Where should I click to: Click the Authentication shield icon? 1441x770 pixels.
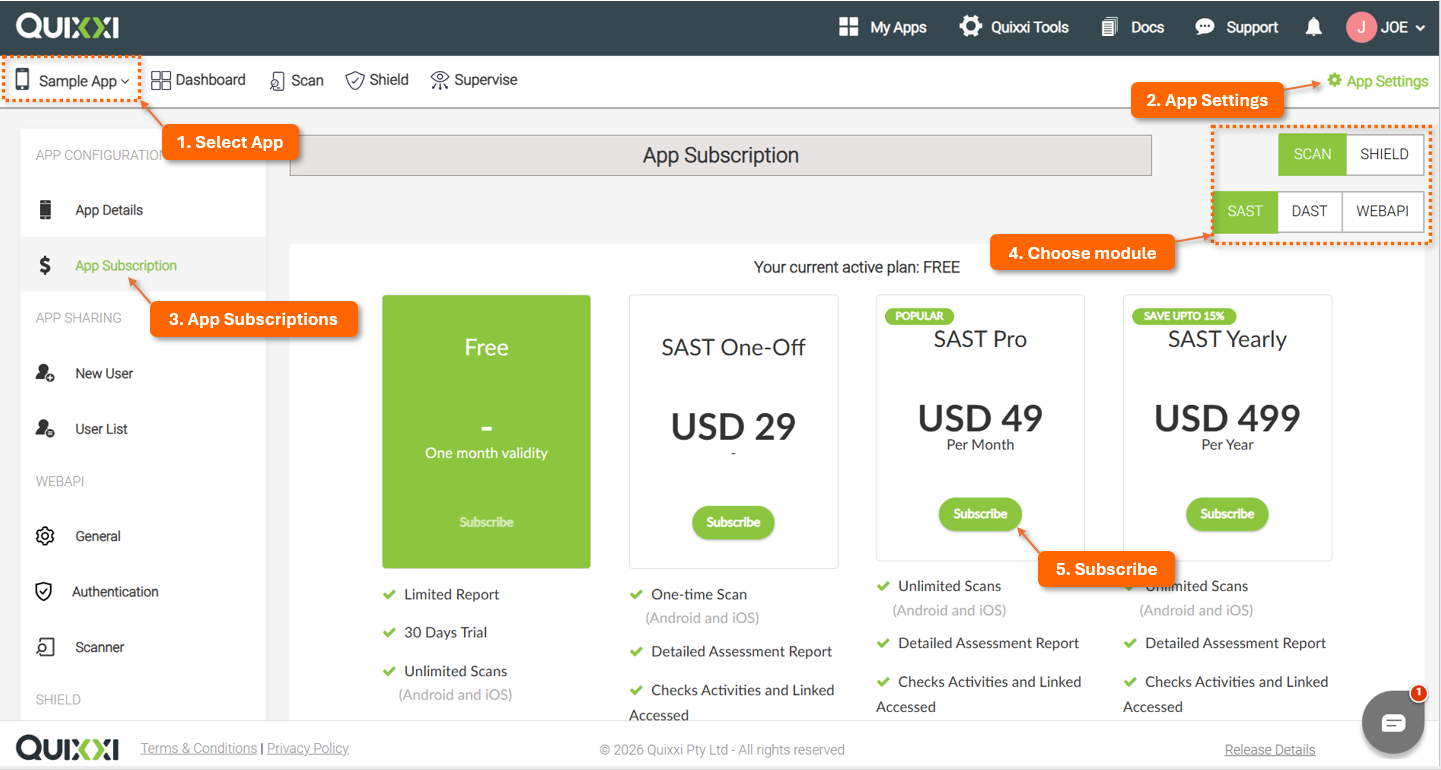pos(44,592)
